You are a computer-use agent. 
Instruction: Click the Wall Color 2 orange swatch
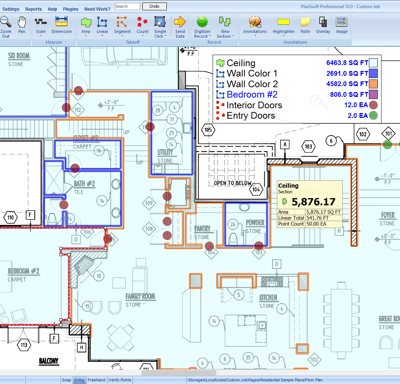[373, 84]
